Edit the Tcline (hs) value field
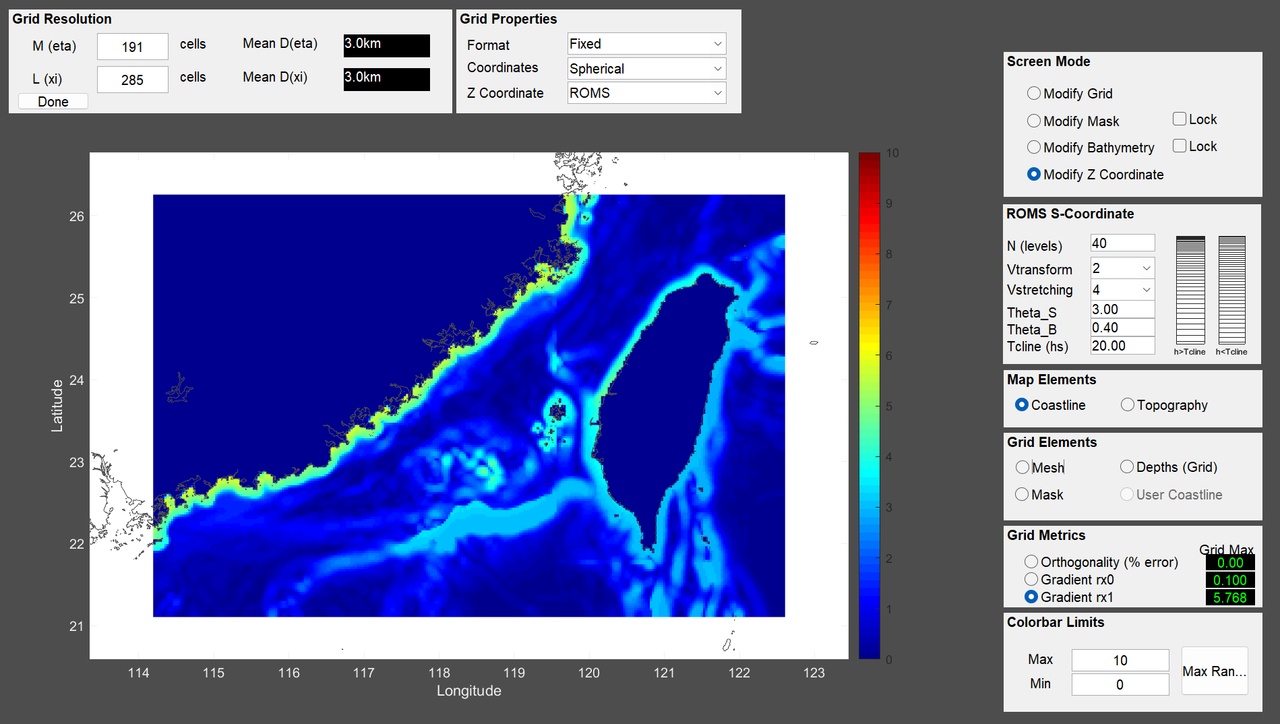The height and width of the screenshot is (724, 1280). (x=1123, y=346)
